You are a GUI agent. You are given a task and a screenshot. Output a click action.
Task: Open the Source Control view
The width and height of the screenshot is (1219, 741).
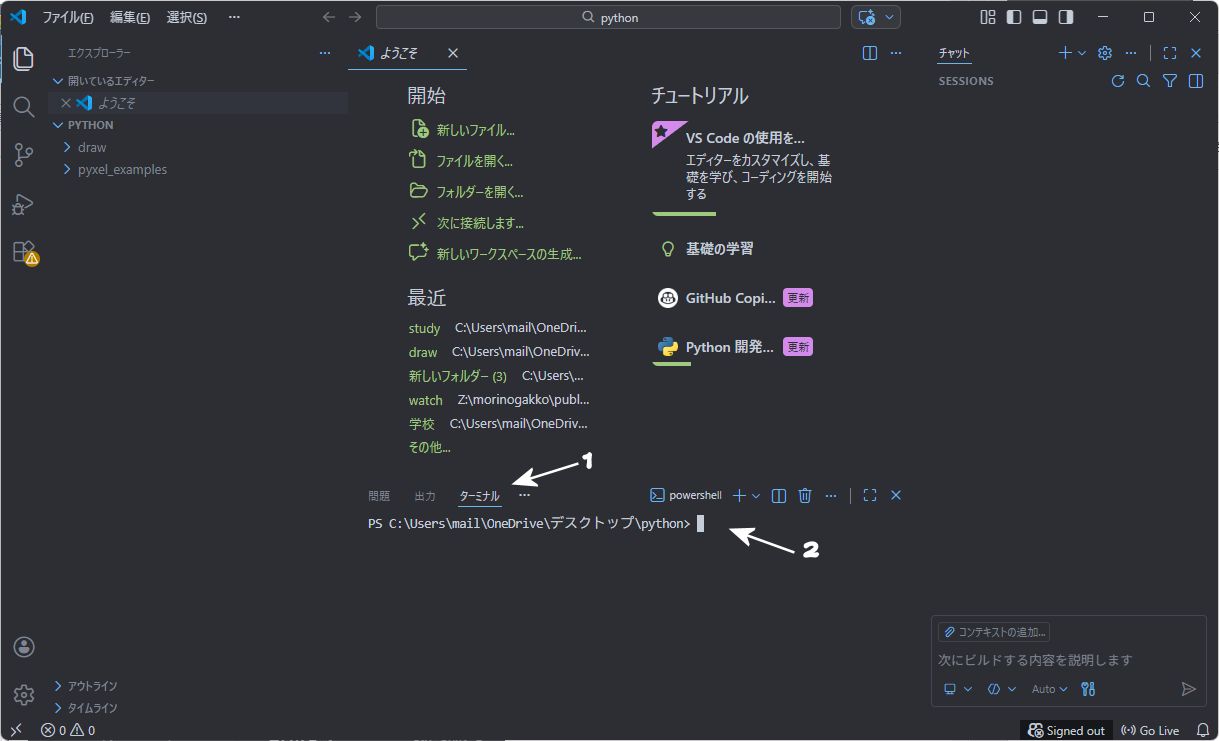[x=24, y=155]
